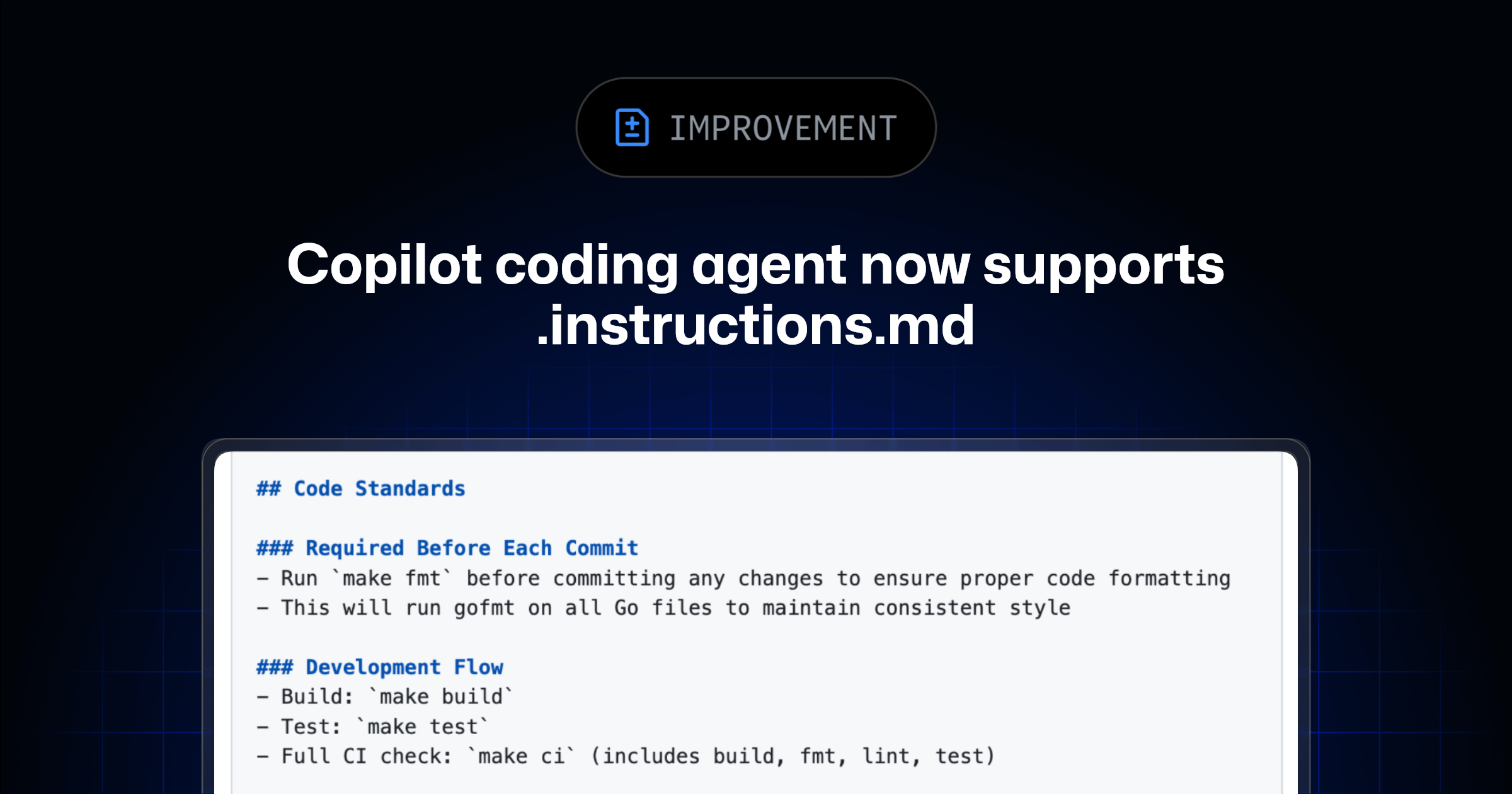Click the "###" marker before Development Flow
The width and height of the screenshot is (1512, 794).
[x=275, y=667]
